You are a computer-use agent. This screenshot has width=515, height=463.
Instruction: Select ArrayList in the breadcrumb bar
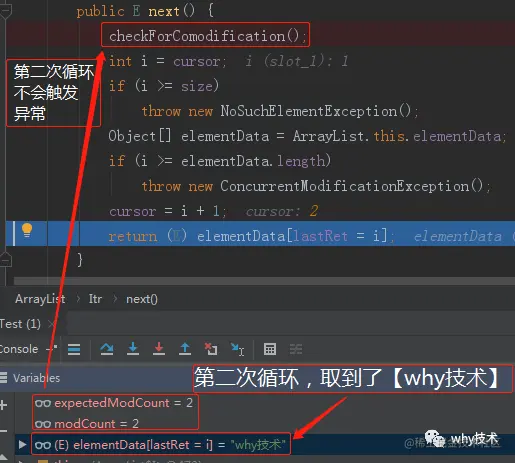[40, 299]
